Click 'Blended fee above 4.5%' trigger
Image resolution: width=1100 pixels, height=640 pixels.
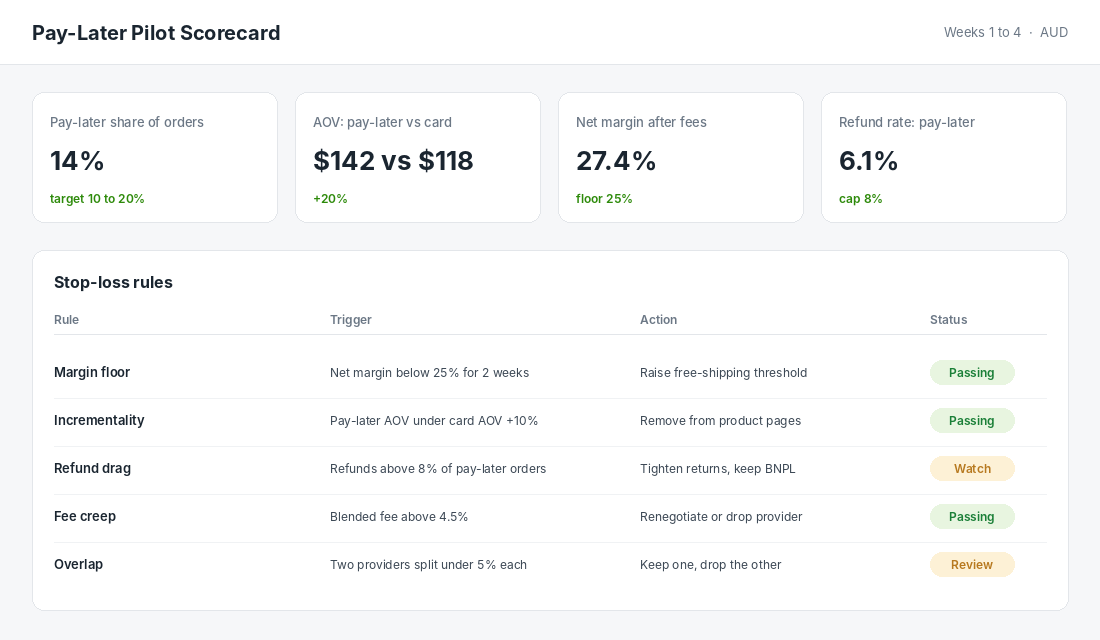click(398, 516)
